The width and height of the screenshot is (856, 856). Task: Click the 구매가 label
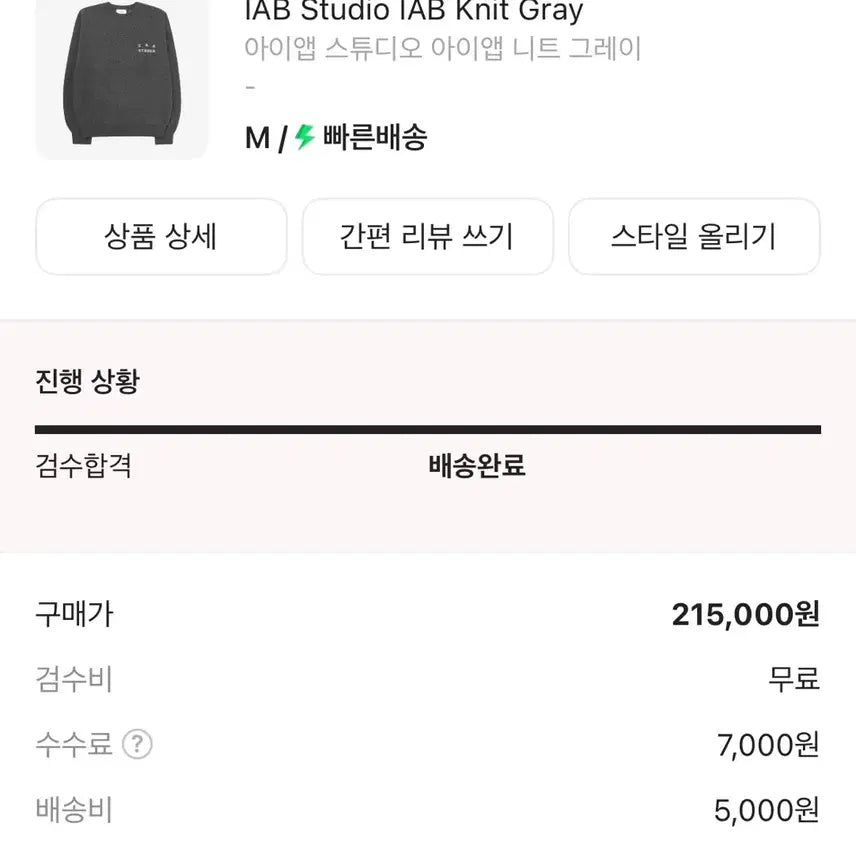tap(74, 614)
